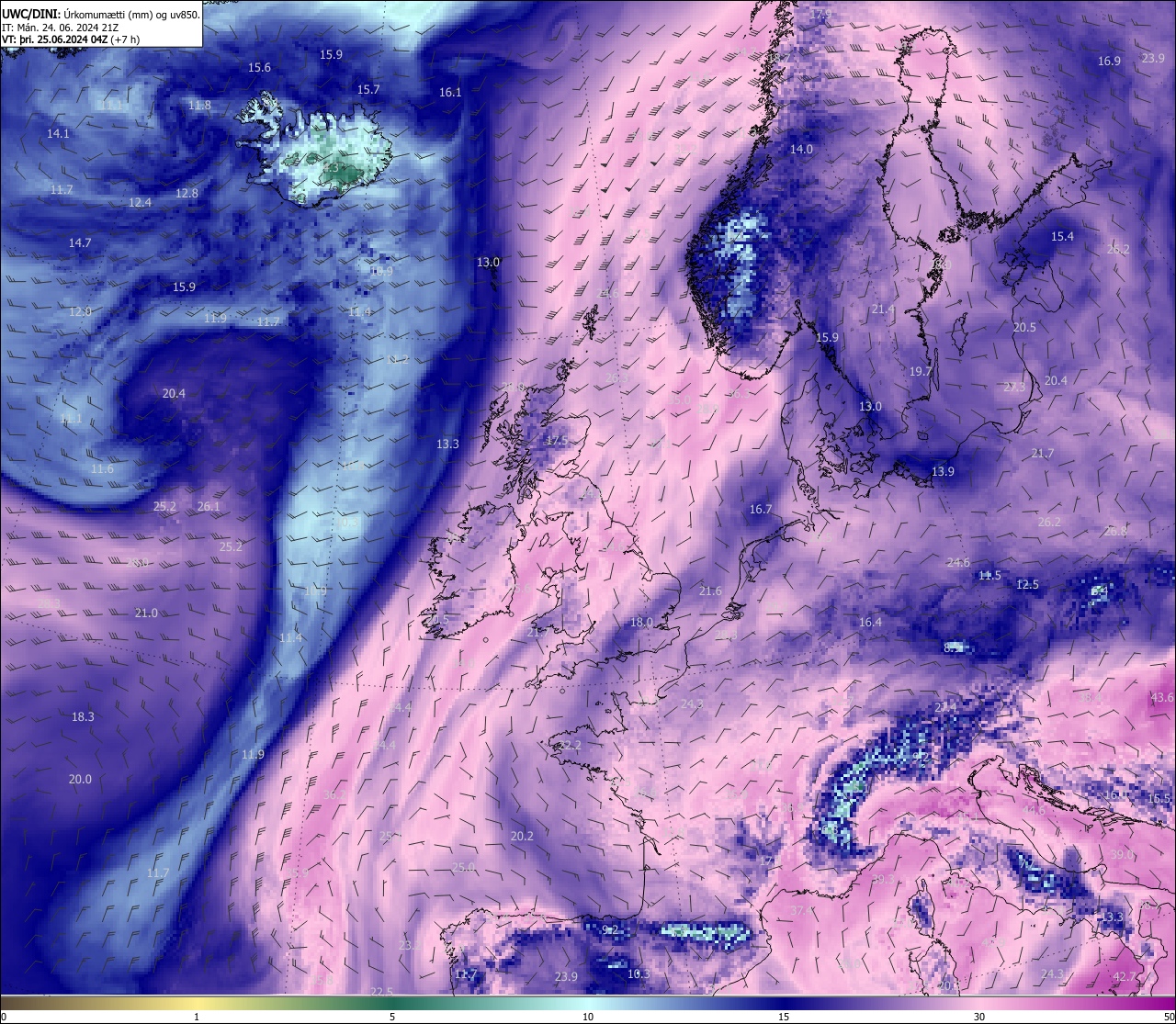Click the 13.3 value west of Scotland
The width and height of the screenshot is (1176, 1024).
tap(447, 444)
